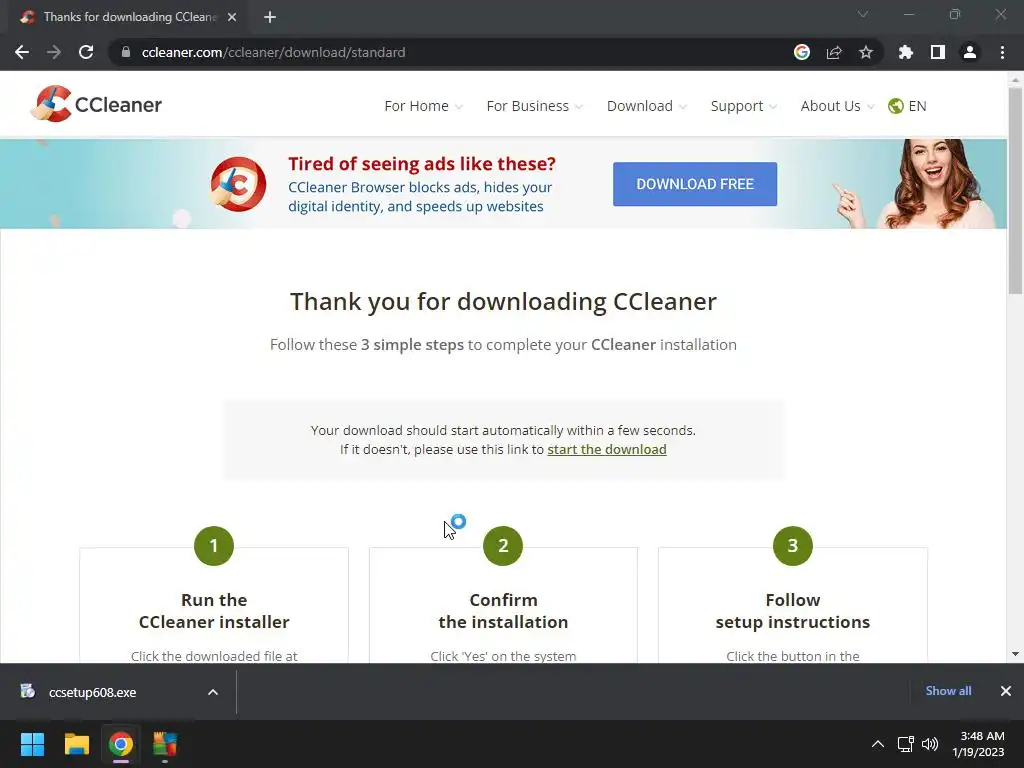Image resolution: width=1024 pixels, height=768 pixels.
Task: Select the EN language option
Action: tap(917, 106)
